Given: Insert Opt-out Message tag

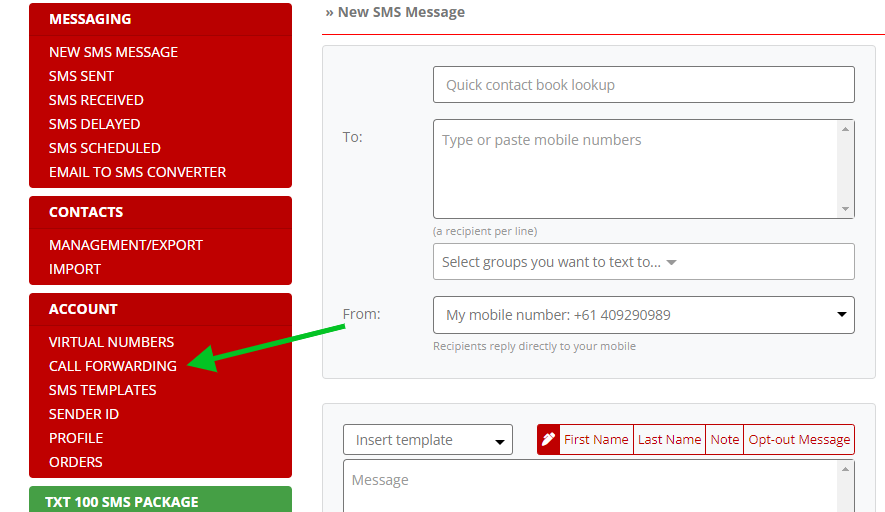Looking at the screenshot, I should (x=799, y=439).
